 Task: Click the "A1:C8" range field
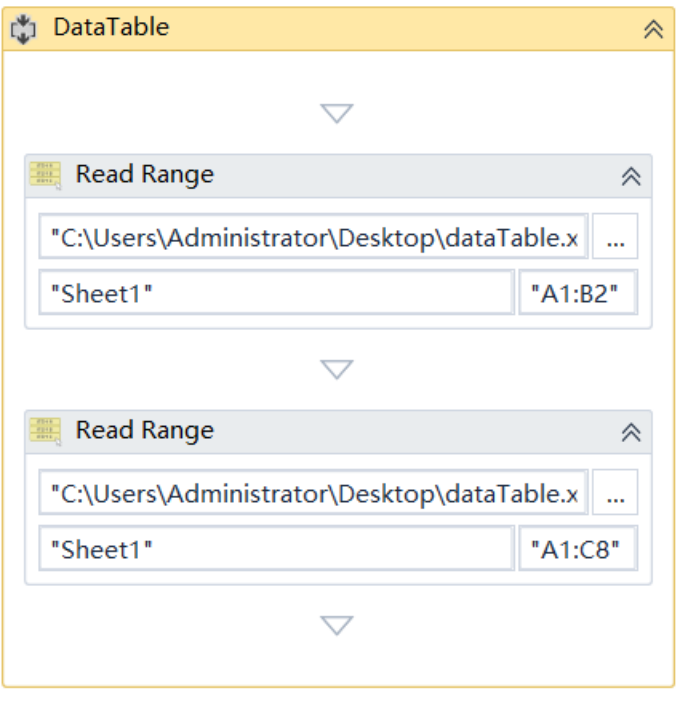[578, 550]
